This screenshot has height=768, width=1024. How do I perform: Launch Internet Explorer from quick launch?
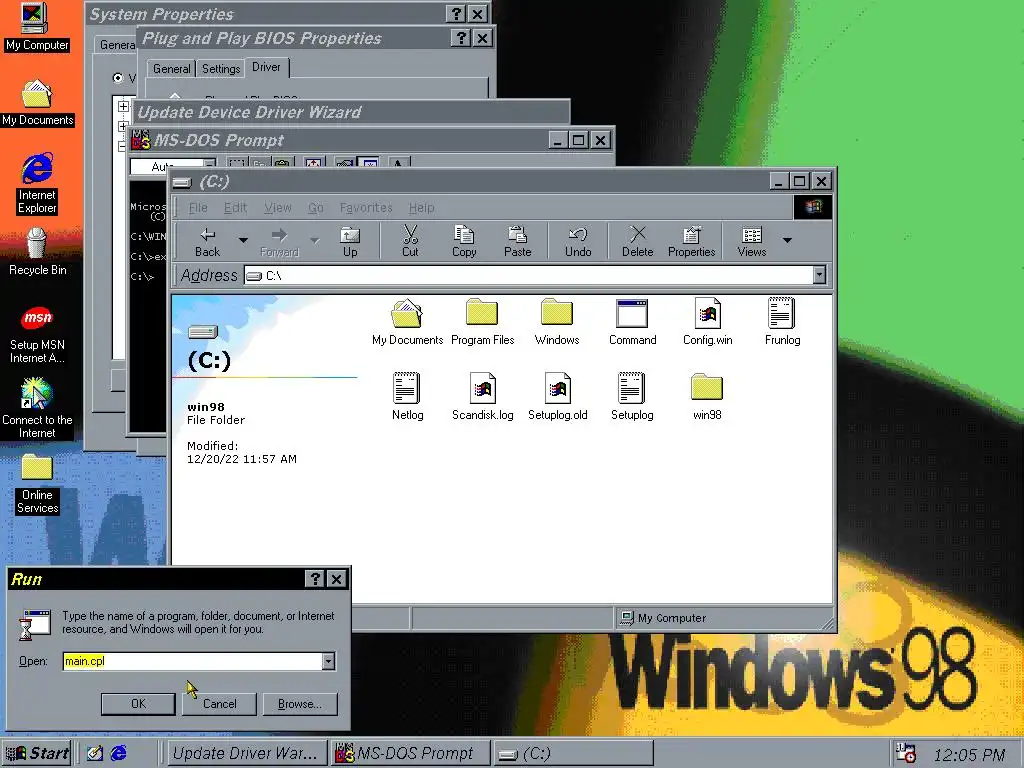(119, 753)
